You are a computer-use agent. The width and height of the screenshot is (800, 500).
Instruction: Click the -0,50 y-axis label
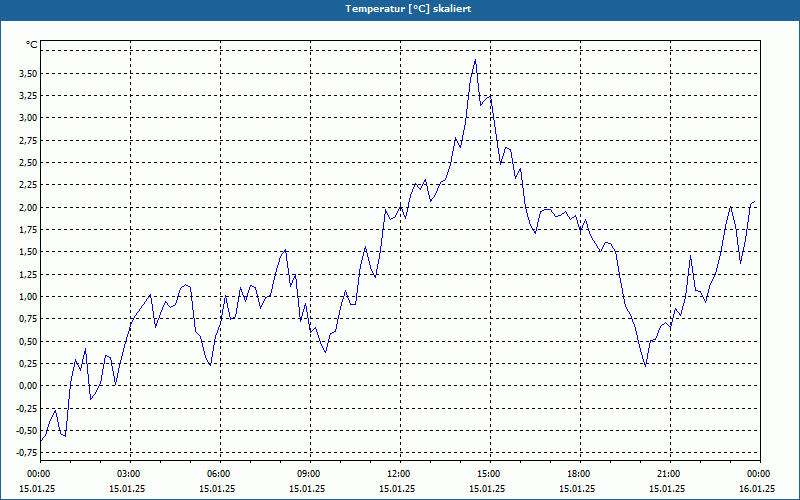[27, 431]
